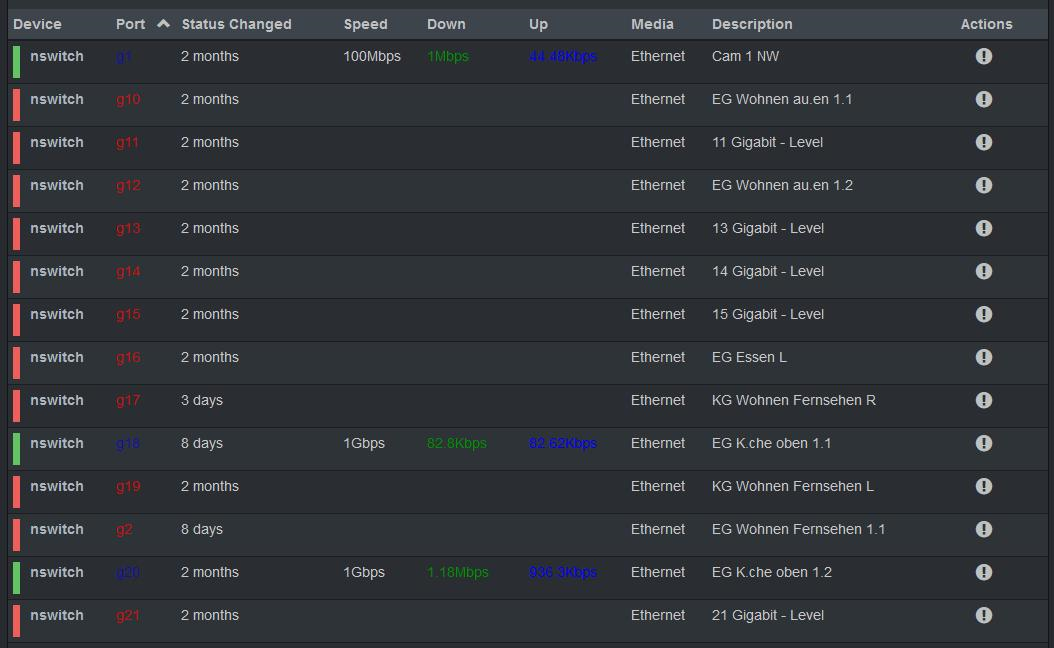
Task: Open the actions icon on the g18 row
Action: [984, 443]
